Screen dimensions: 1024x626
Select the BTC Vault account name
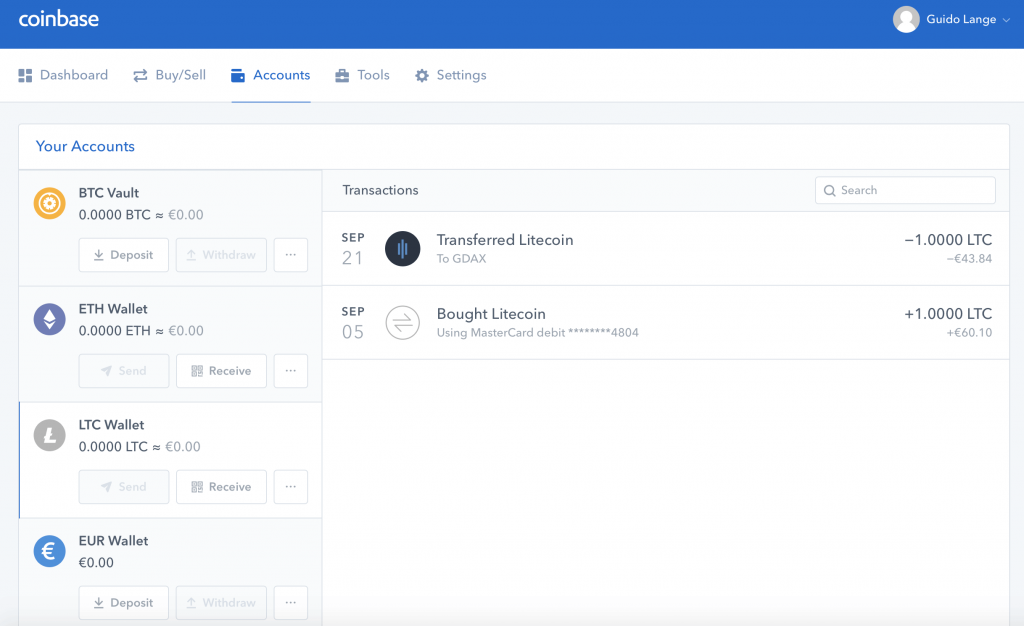pos(108,193)
